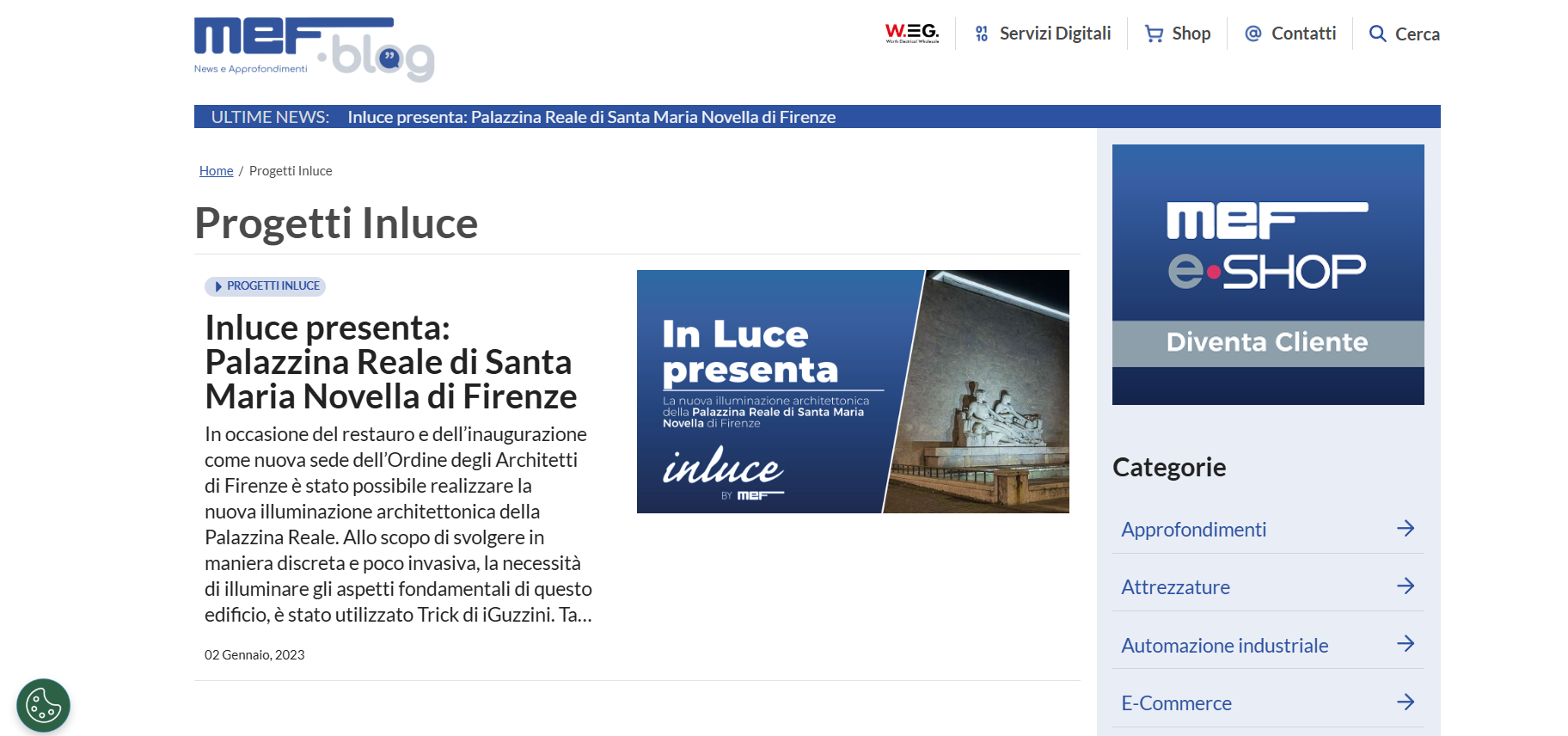Click the Progetti Inluce breadcrumb text
This screenshot has width=1568, height=736.
pos(291,171)
